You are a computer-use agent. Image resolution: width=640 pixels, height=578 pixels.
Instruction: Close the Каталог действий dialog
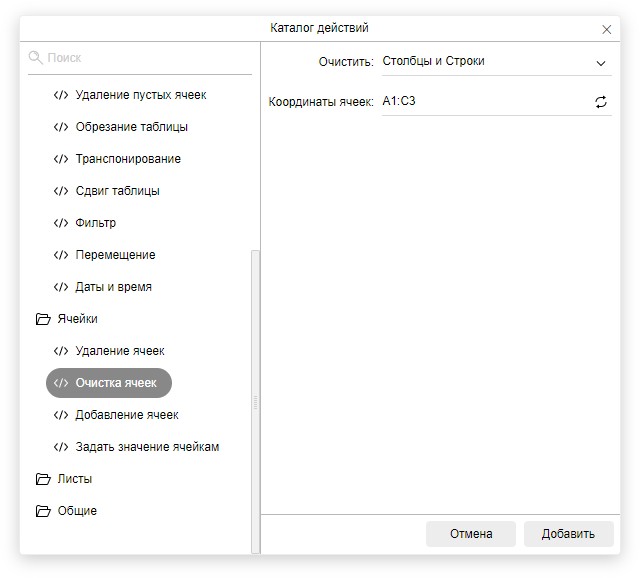(x=606, y=29)
